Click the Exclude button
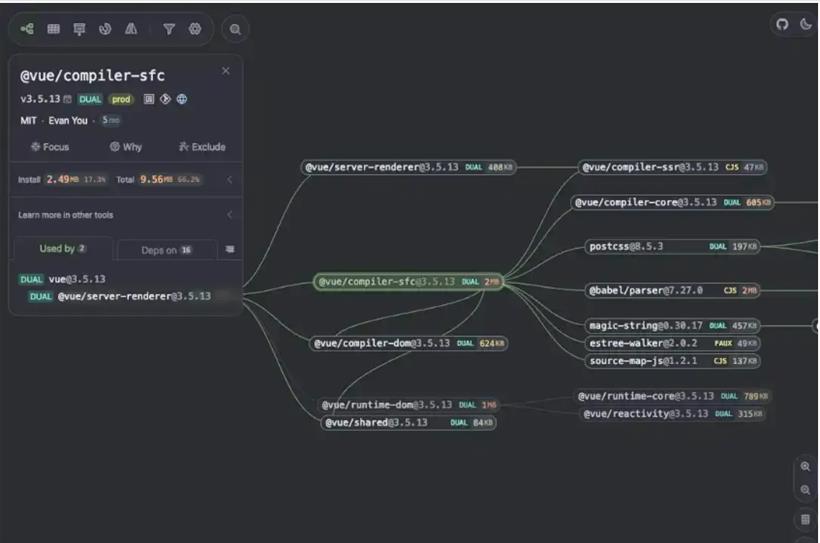Screen dimensions: 820x543 [202, 147]
